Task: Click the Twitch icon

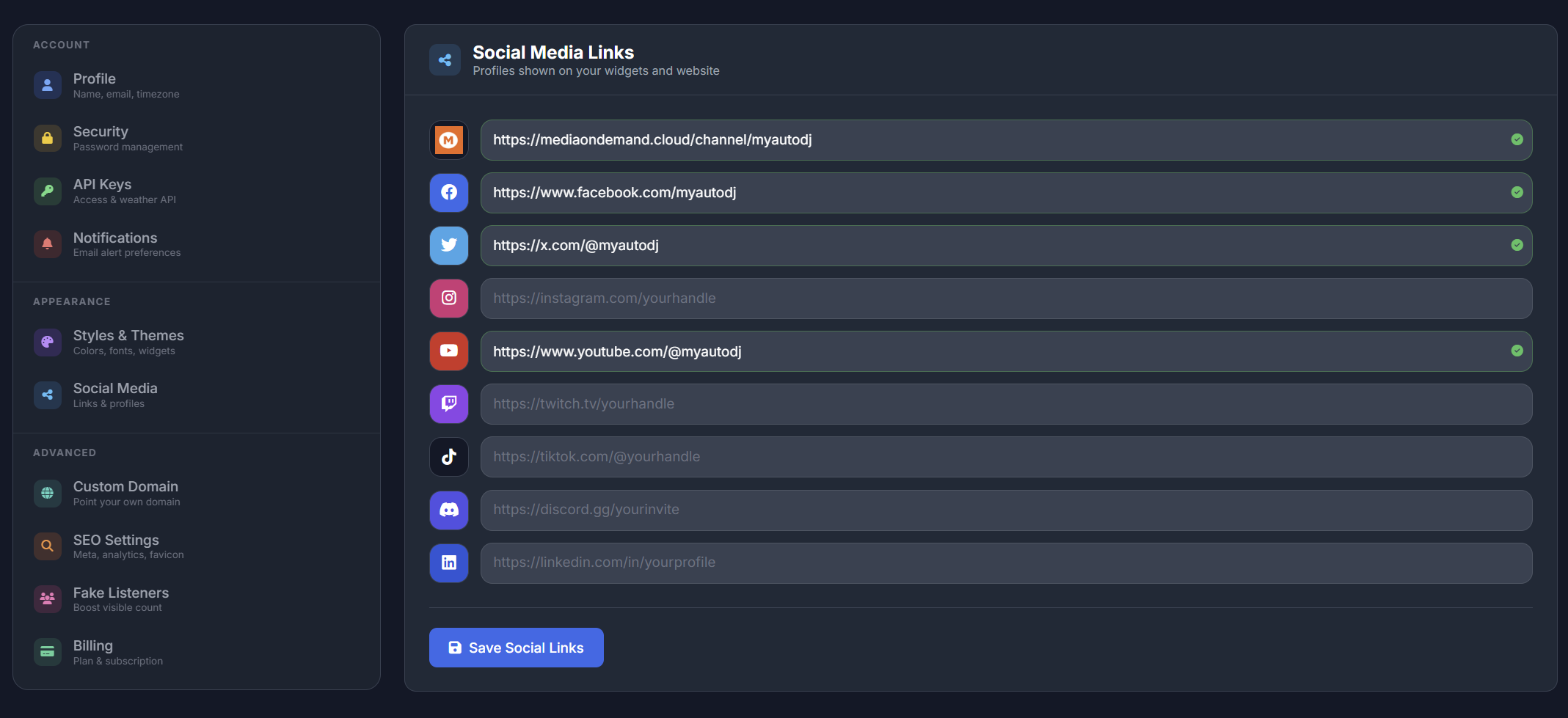Action: click(448, 403)
